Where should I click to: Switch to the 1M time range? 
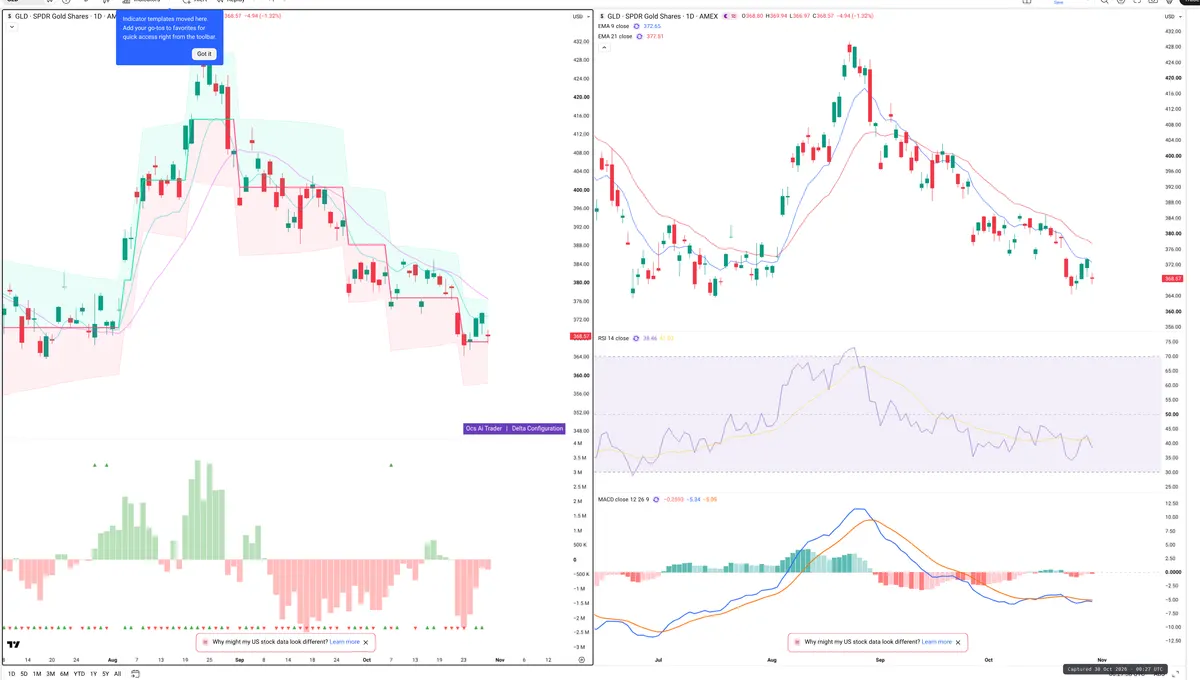[x=37, y=674]
